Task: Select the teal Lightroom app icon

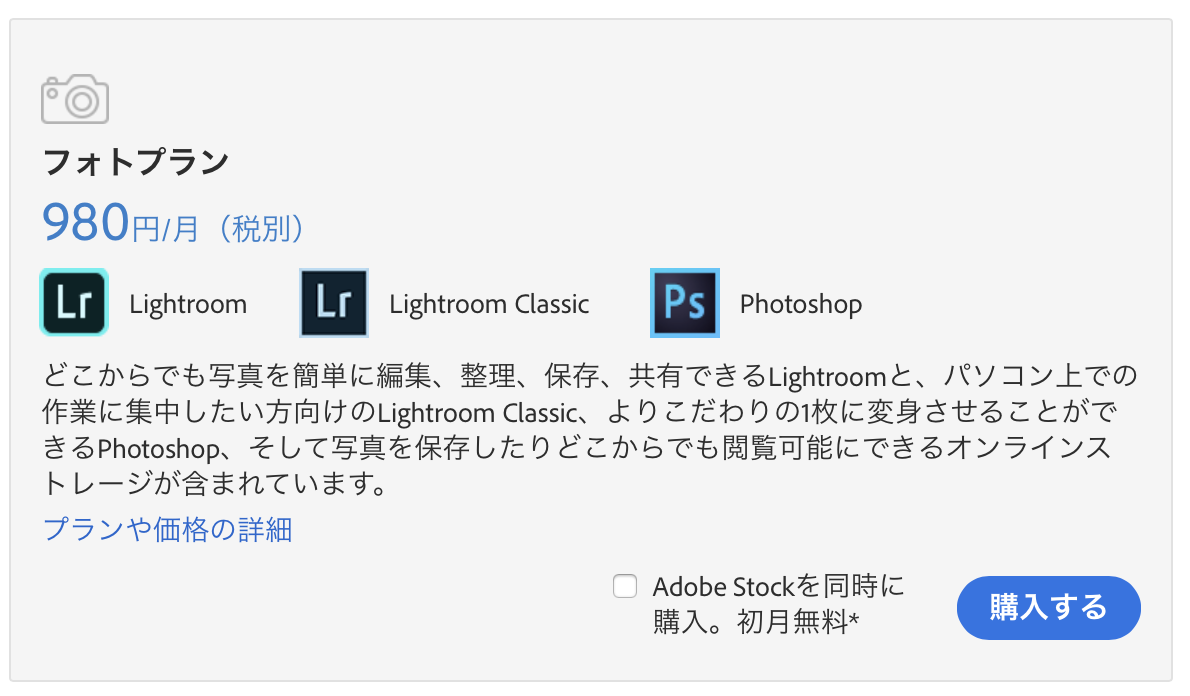Action: click(x=74, y=302)
